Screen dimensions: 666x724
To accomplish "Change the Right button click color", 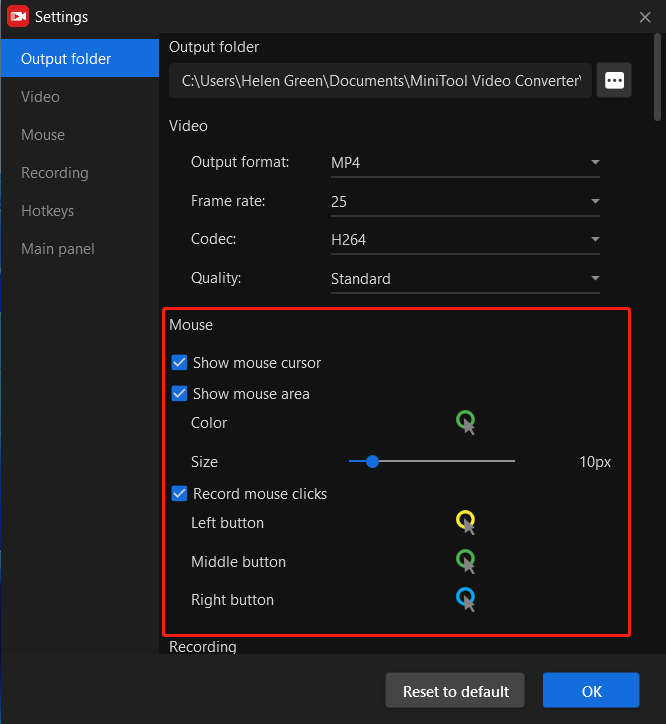I will (x=466, y=599).
